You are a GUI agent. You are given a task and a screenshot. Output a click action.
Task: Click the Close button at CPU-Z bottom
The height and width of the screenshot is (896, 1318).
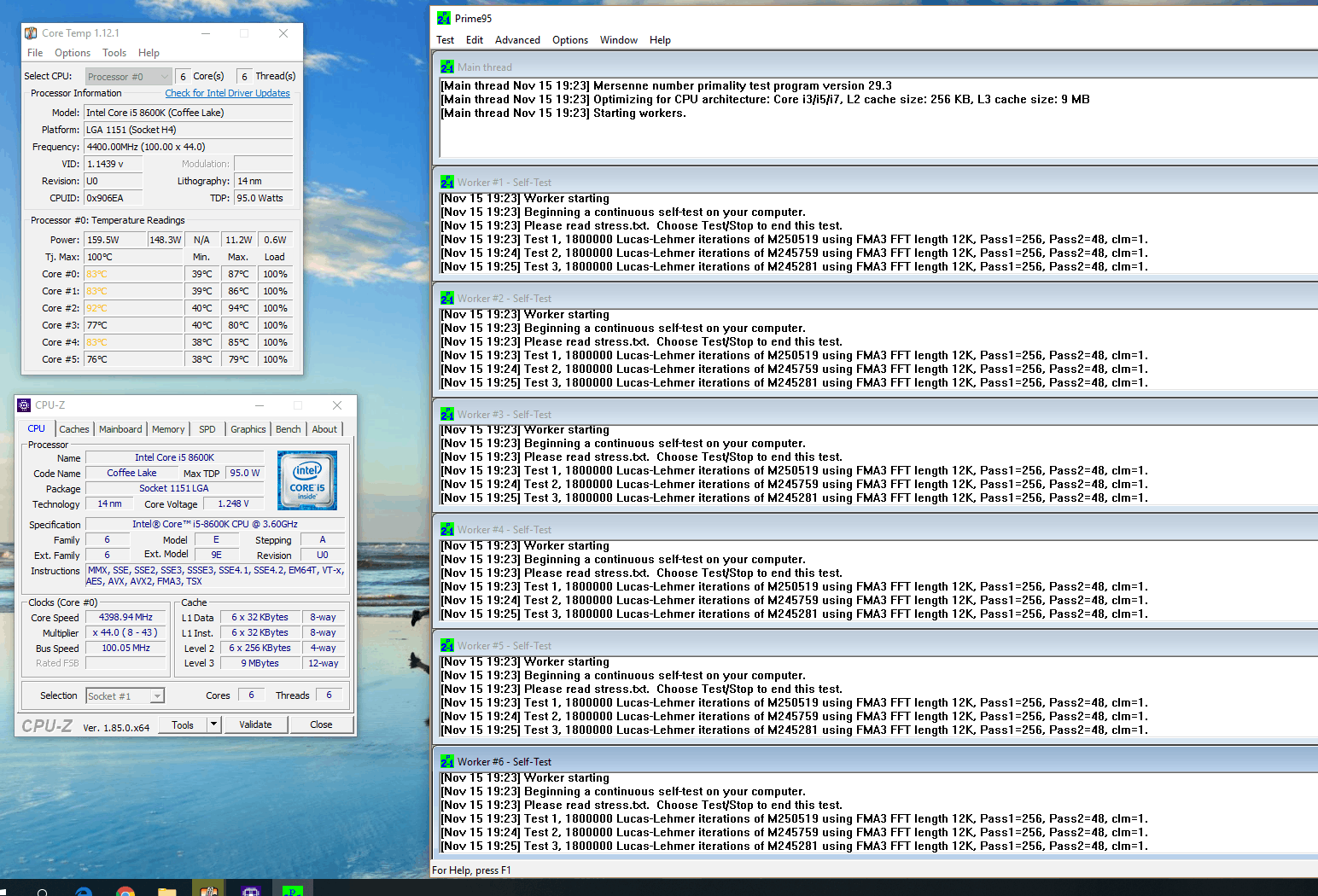(321, 724)
